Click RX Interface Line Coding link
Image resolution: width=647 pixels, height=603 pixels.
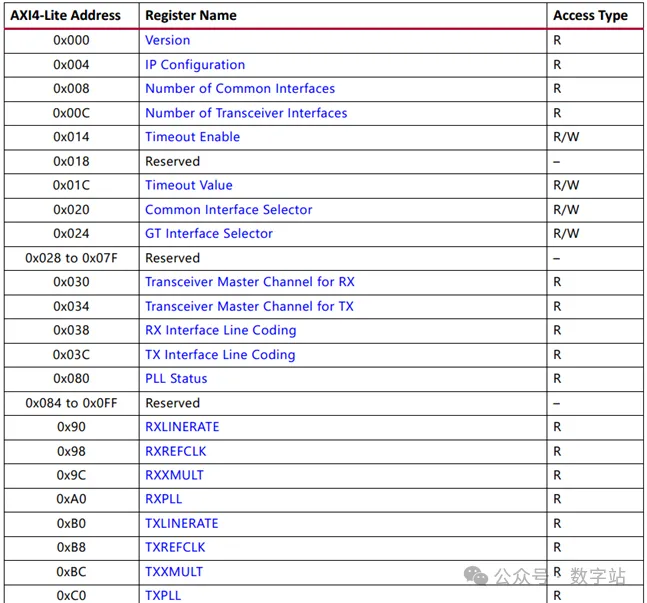(x=221, y=330)
